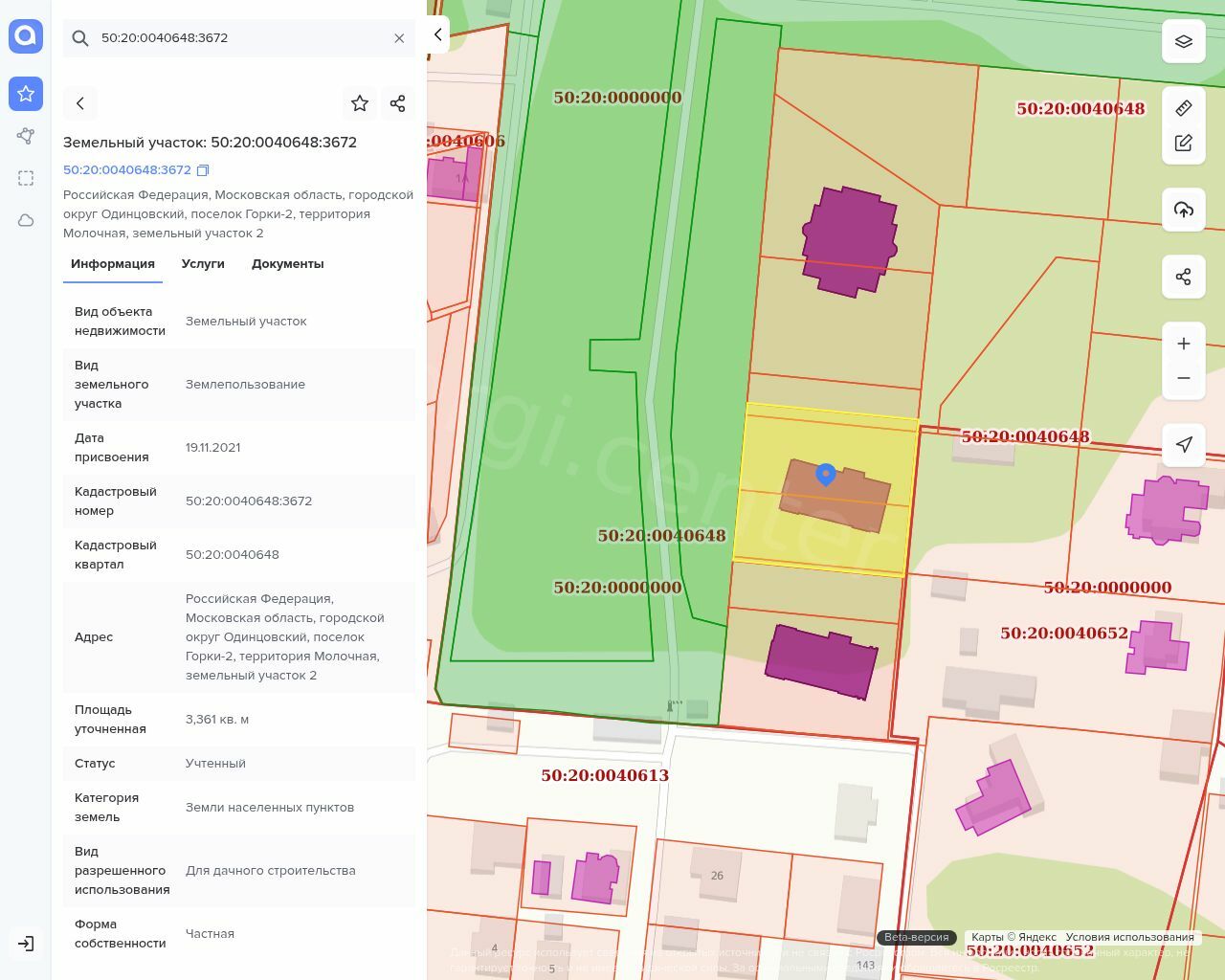Open the map layers panel
Viewport: 1225px width, 980px height.
click(1184, 41)
